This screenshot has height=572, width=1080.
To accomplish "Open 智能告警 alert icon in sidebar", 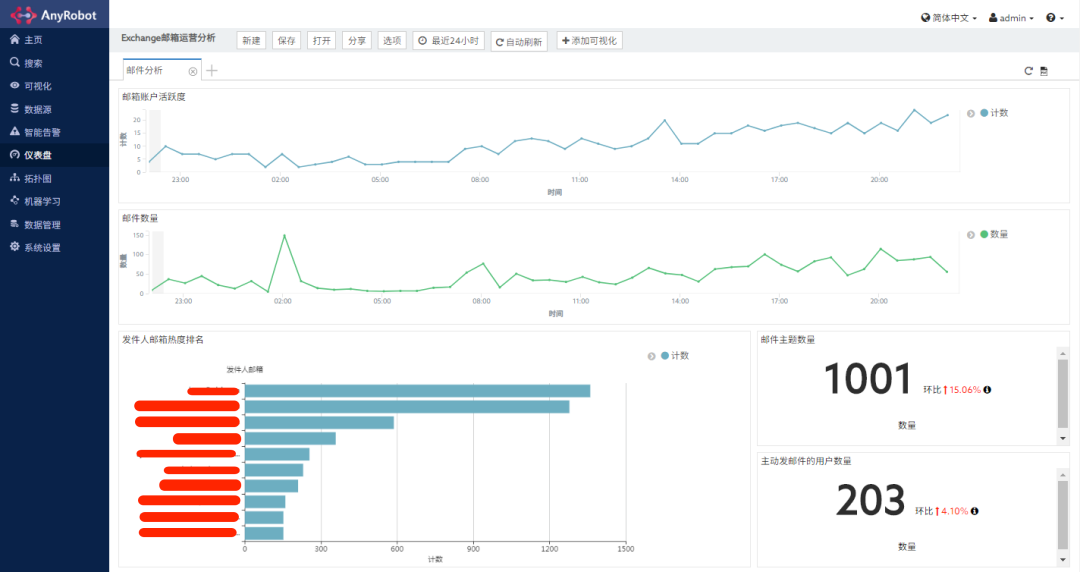I will pyautogui.click(x=14, y=131).
